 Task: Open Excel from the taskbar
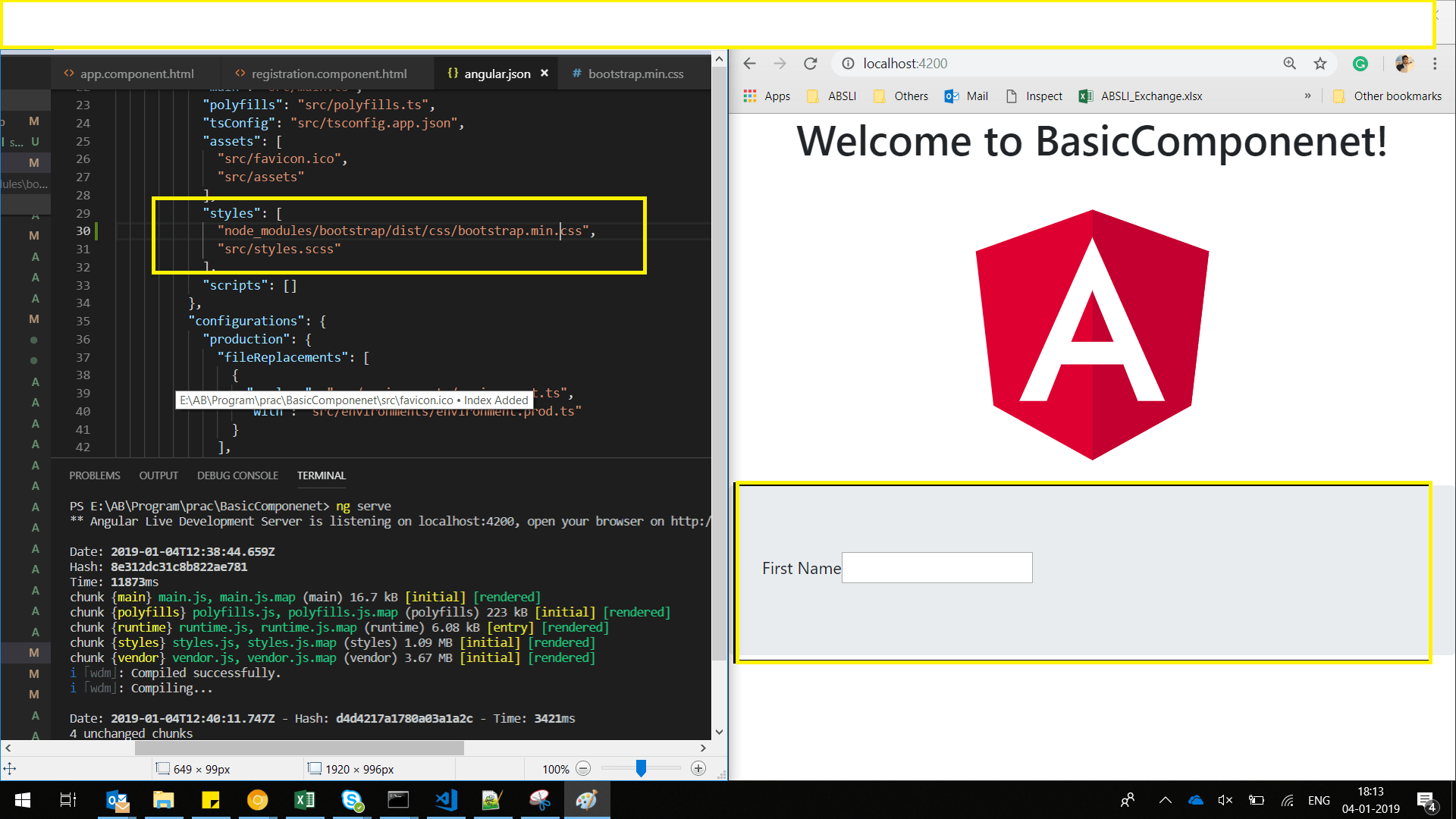coord(305,800)
